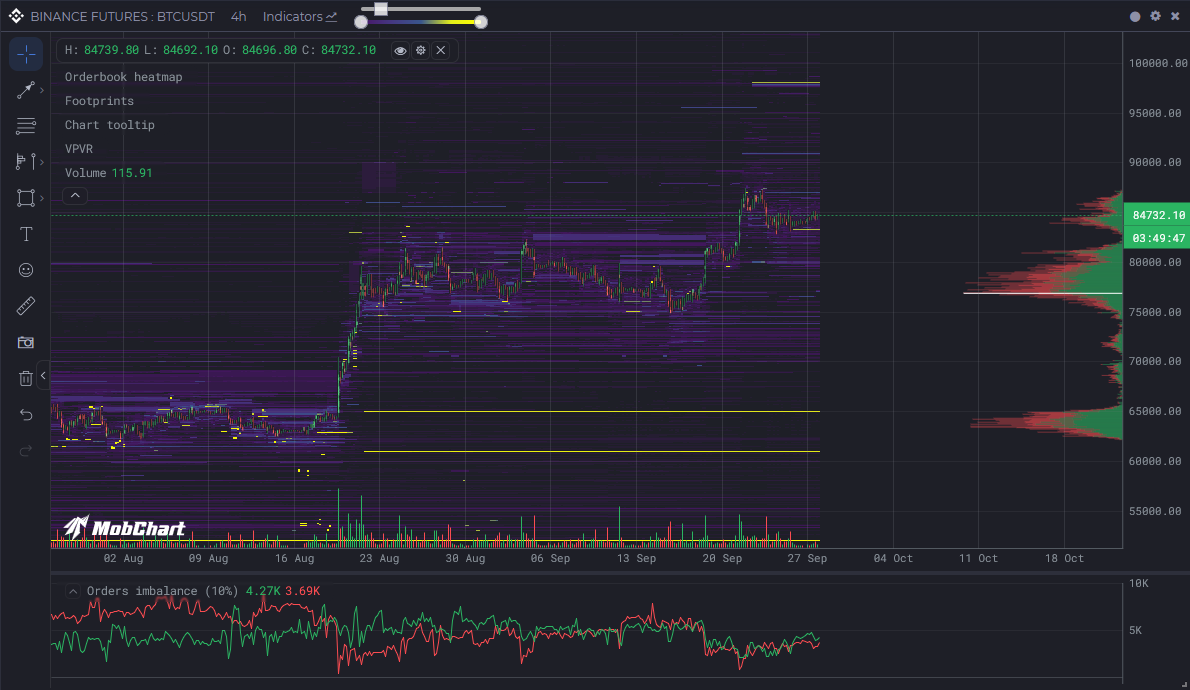The height and width of the screenshot is (690, 1190).
Task: Collapse the Orders imbalance panel chevron
Action: [x=73, y=591]
